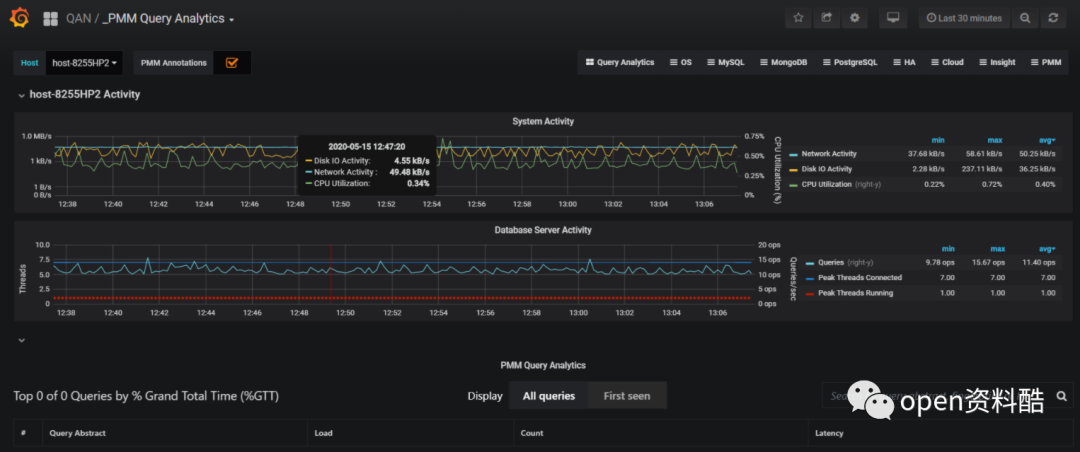Open the Query Analytics menu
This screenshot has height=452, width=1080.
click(620, 62)
